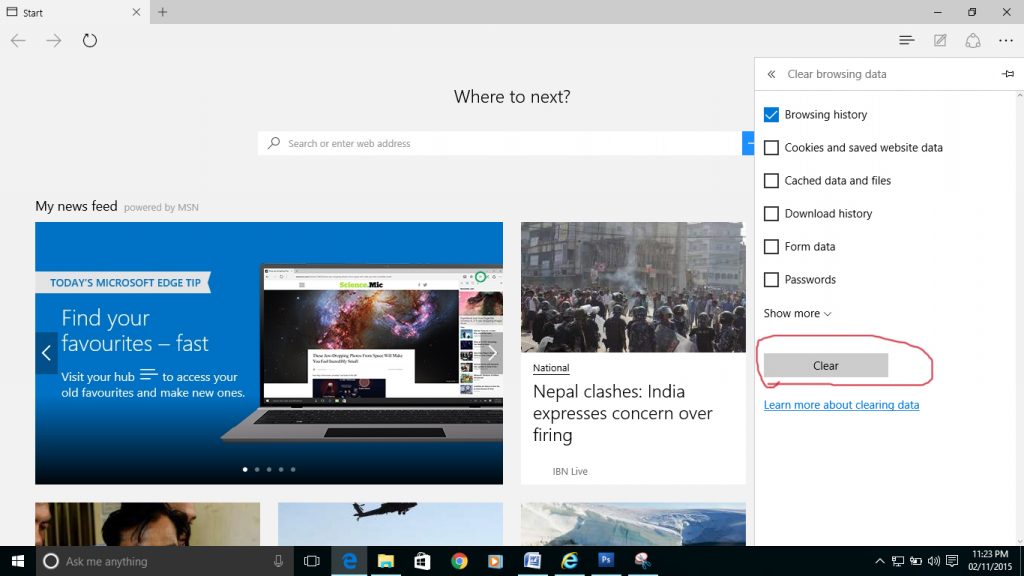
Task: Check Passwords checkbox
Action: click(x=771, y=280)
